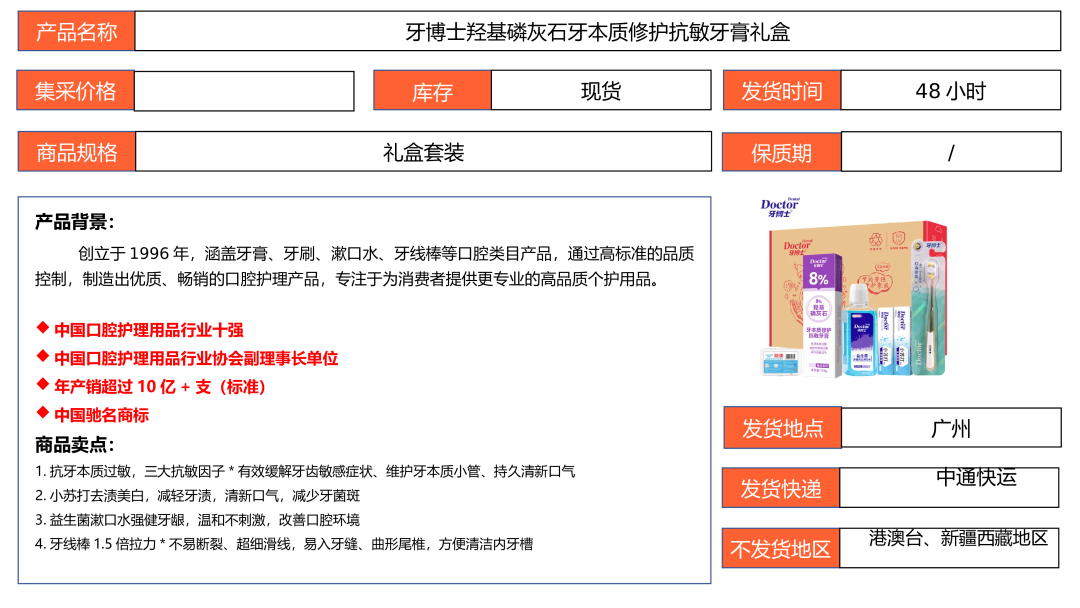Click the 中通快运 courier text
Image resolution: width=1080 pixels, height=608 pixels.
click(x=976, y=478)
